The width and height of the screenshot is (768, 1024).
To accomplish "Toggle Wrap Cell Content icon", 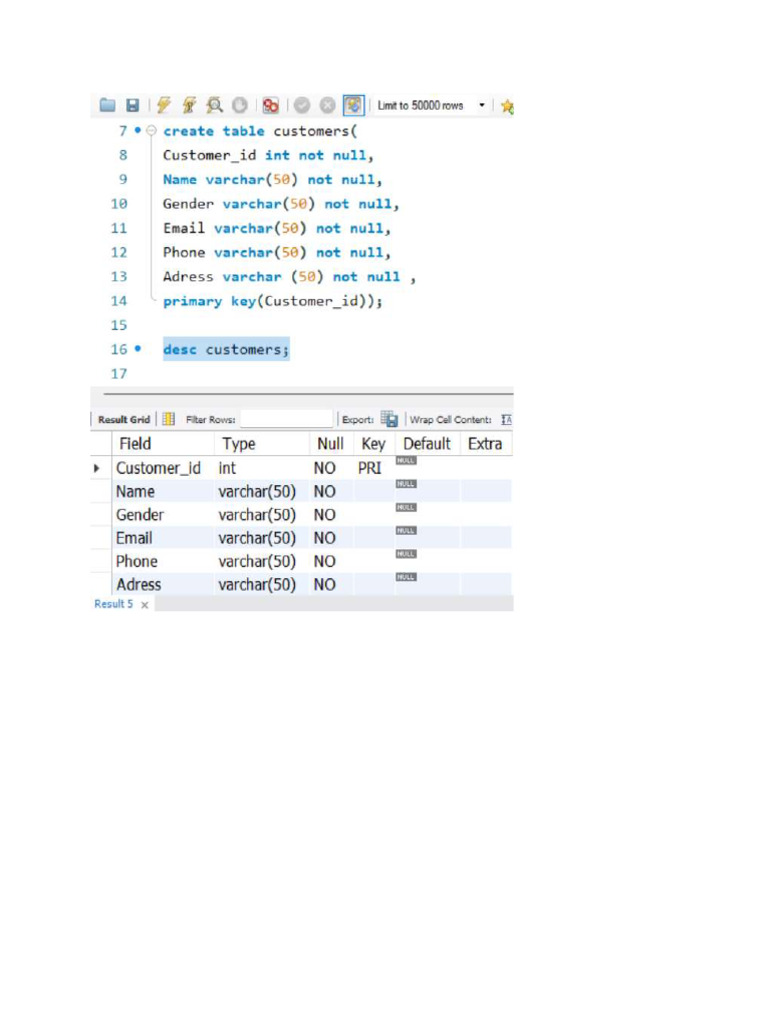I will coord(506,419).
